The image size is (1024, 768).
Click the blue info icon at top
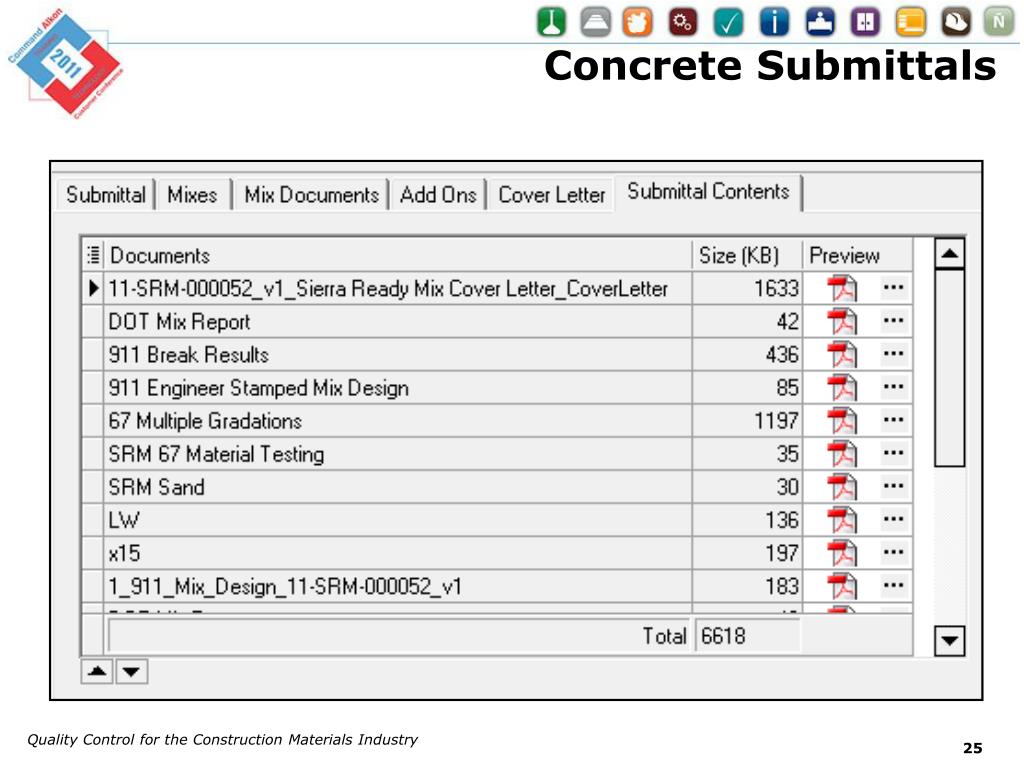tap(774, 22)
